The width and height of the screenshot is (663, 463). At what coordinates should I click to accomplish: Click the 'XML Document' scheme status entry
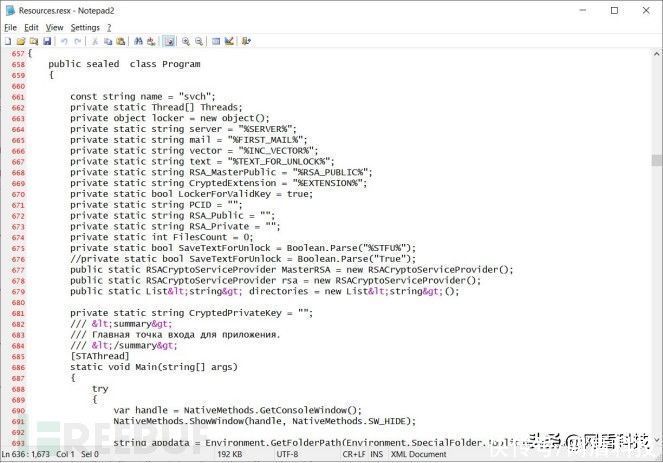coord(419,454)
